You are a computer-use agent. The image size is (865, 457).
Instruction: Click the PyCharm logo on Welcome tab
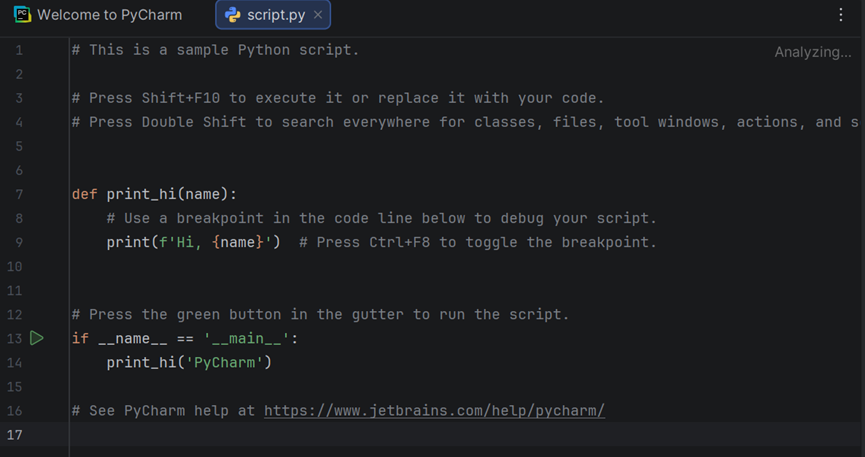23,14
